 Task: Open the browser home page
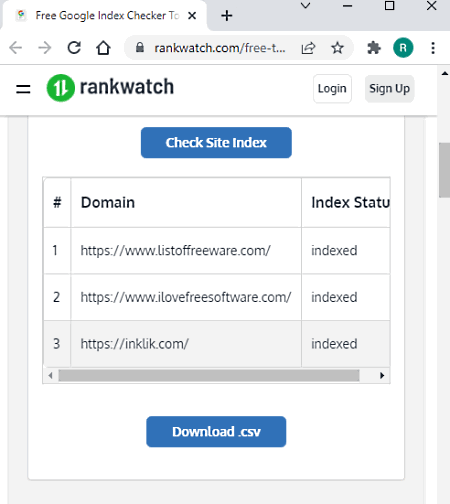point(103,48)
